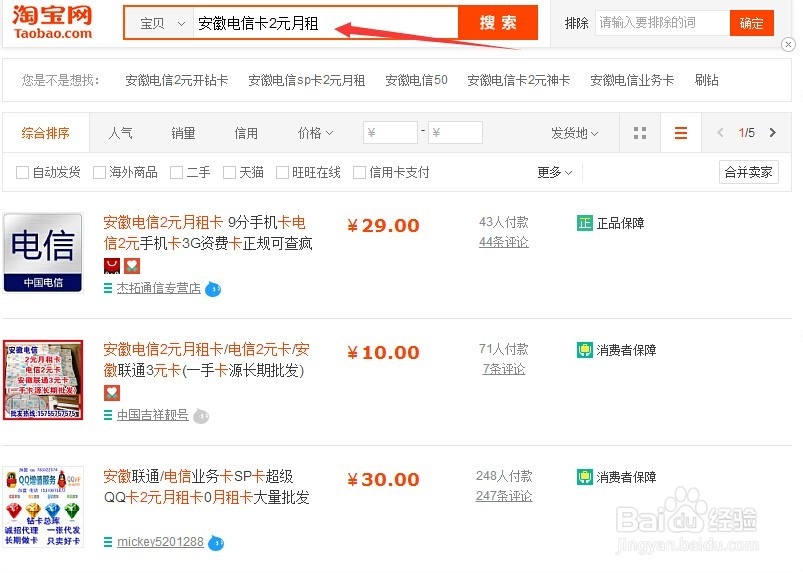Open the 电信 中国电信 product thumbnail
Screen dimensions: 803x573
coord(43,252)
